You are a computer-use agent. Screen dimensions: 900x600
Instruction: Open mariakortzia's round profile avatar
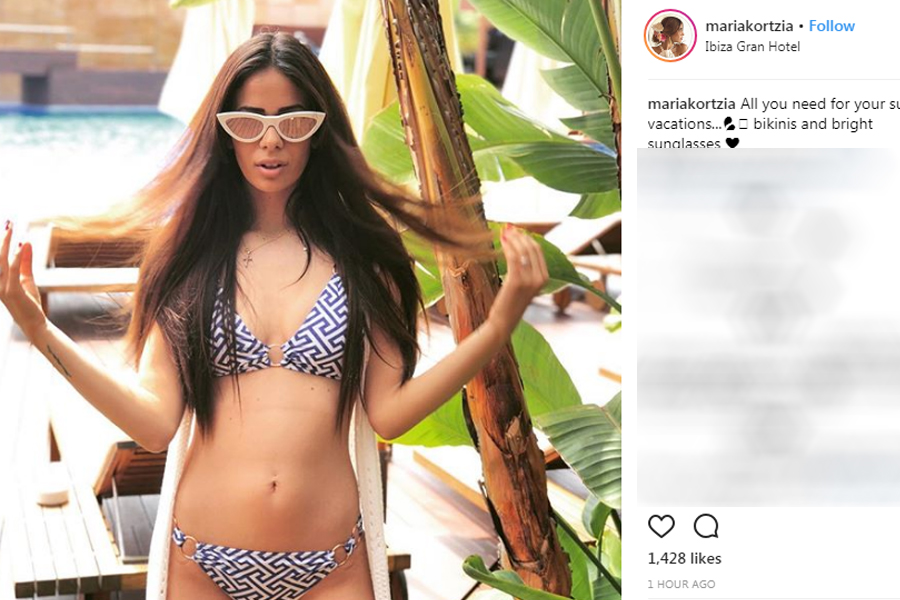pyautogui.click(x=670, y=35)
